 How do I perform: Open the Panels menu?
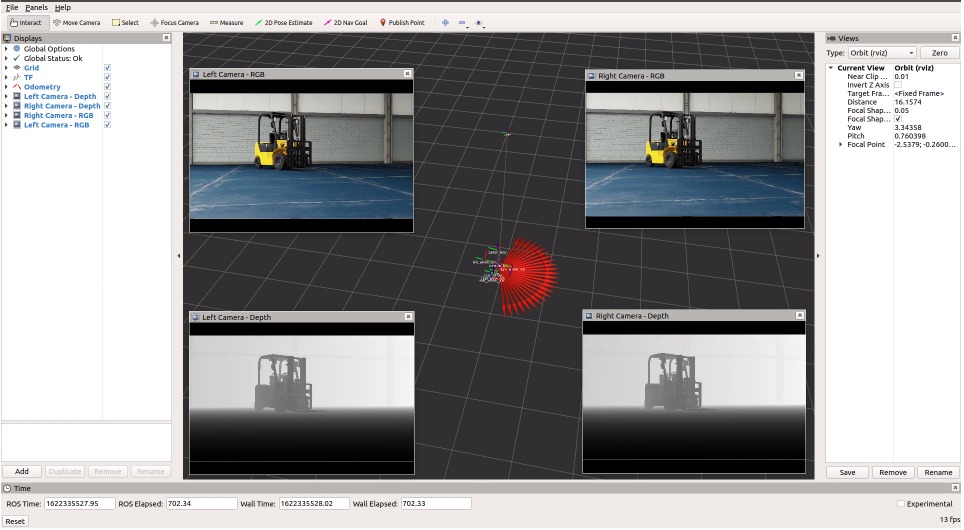click(36, 7)
